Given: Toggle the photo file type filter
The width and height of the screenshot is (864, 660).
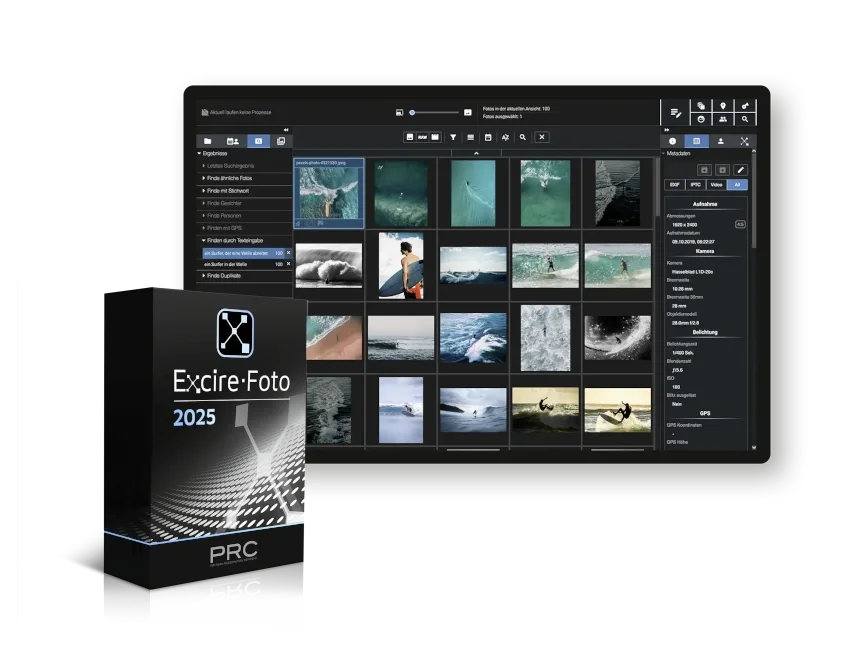Looking at the screenshot, I should coord(410,137).
